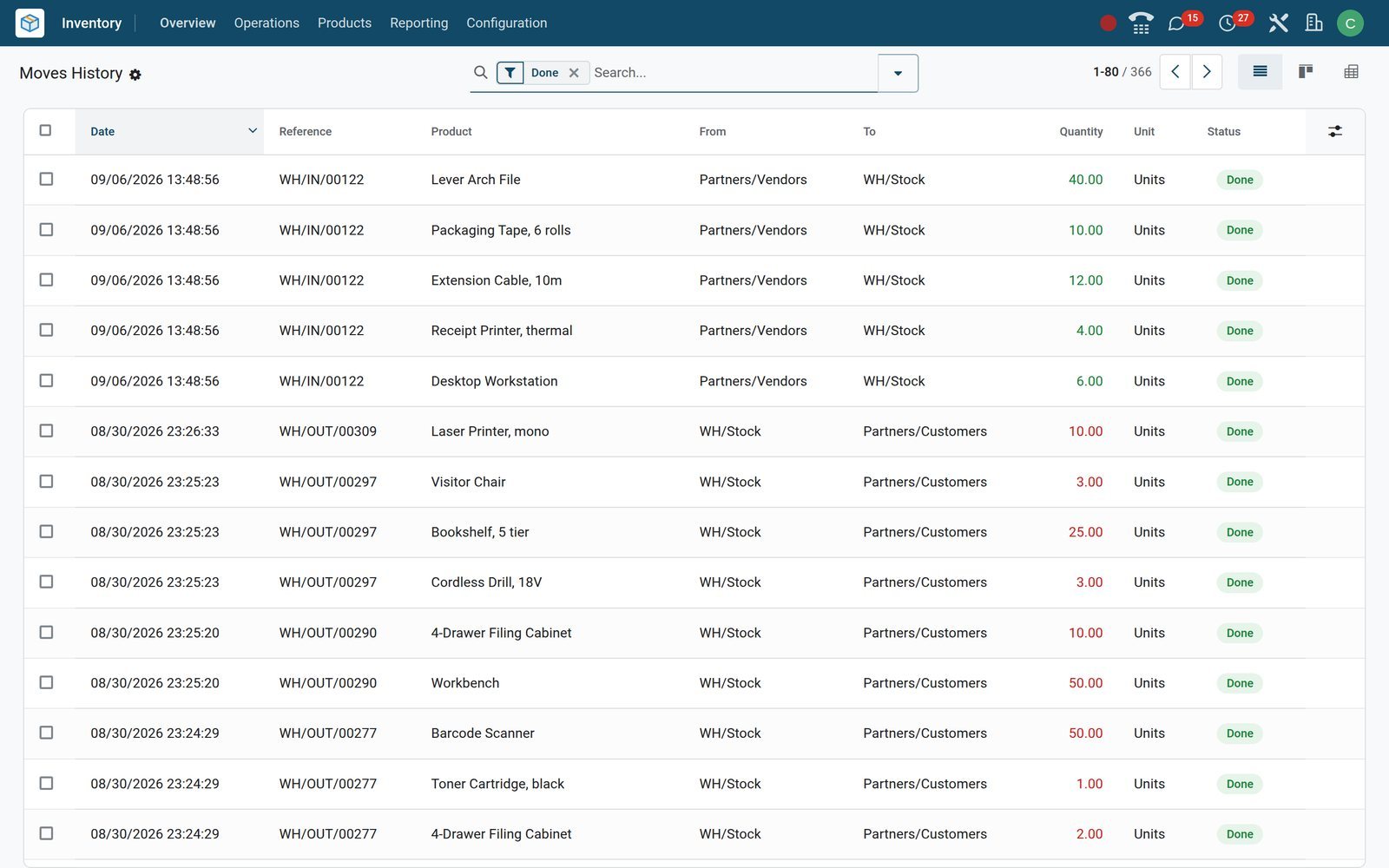Open the conversations icon with 15 badge

point(1176,23)
